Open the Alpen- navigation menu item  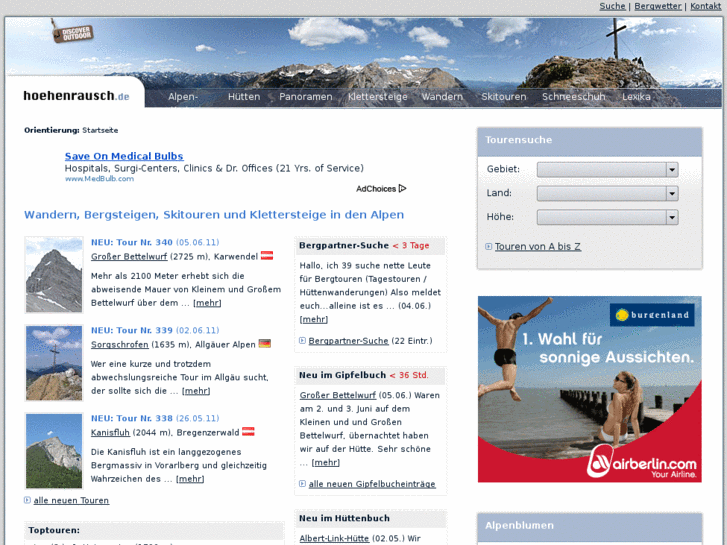point(183,96)
